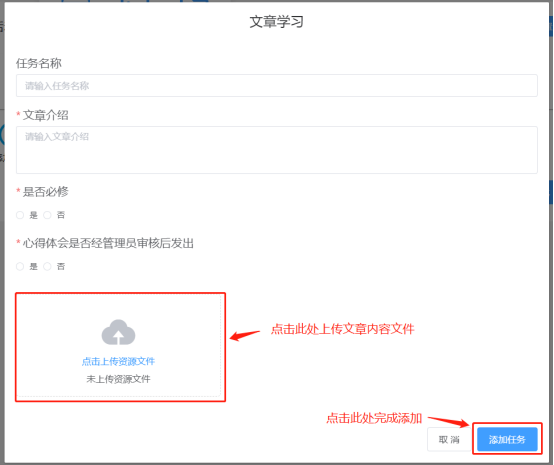The image size is (554, 465).
Task: Focus the 任务名称 input field
Action: point(277,86)
